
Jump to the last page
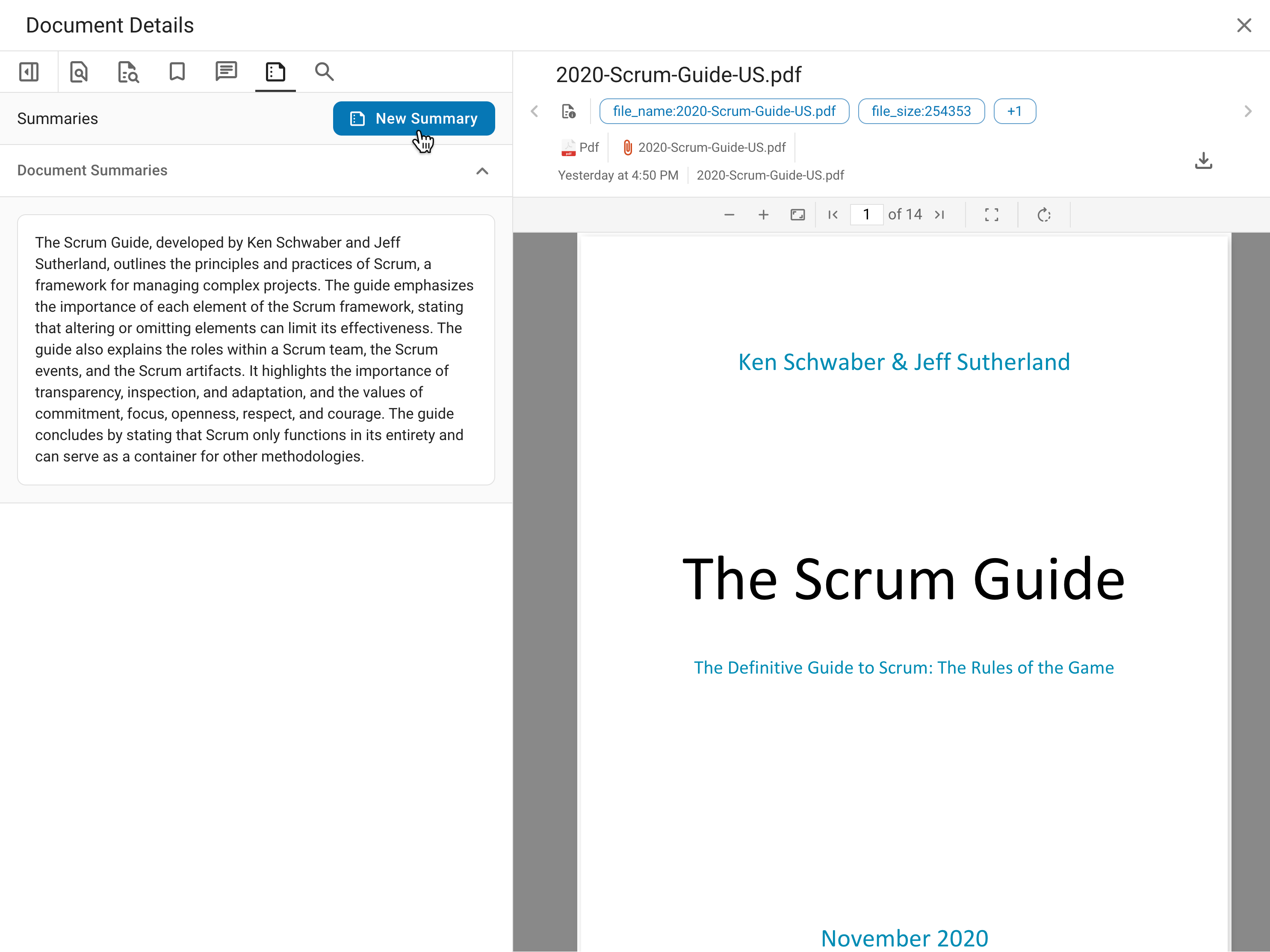(940, 215)
